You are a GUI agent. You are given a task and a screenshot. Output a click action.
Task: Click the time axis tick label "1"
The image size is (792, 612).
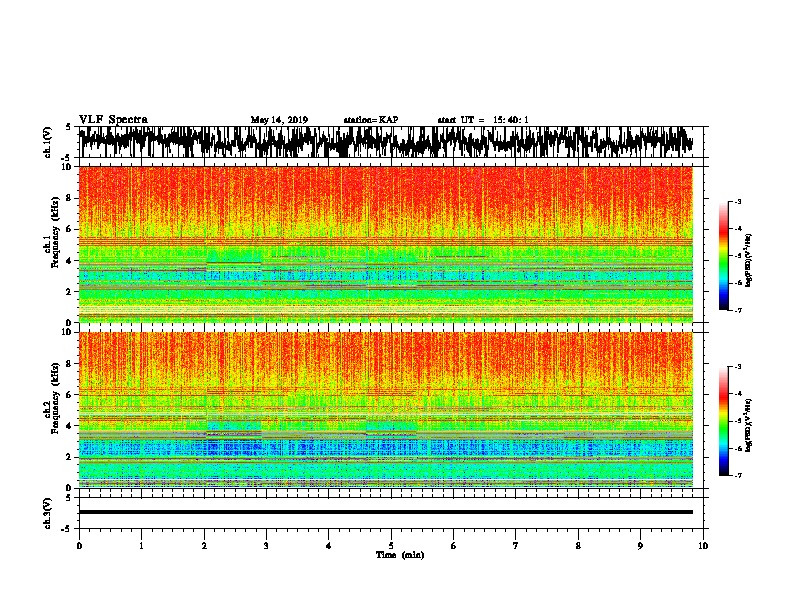[x=141, y=546]
